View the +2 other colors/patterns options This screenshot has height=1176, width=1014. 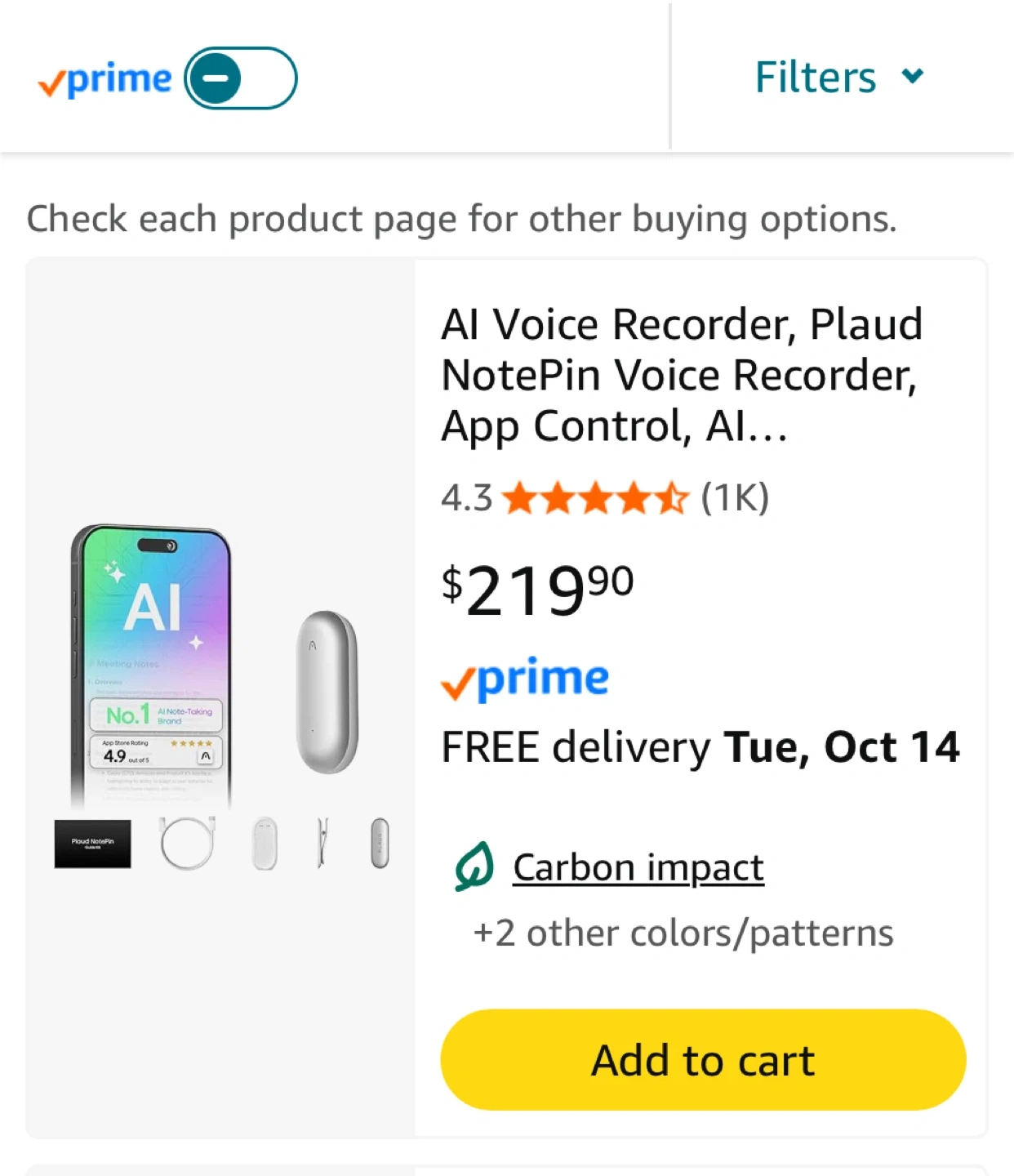pos(683,933)
